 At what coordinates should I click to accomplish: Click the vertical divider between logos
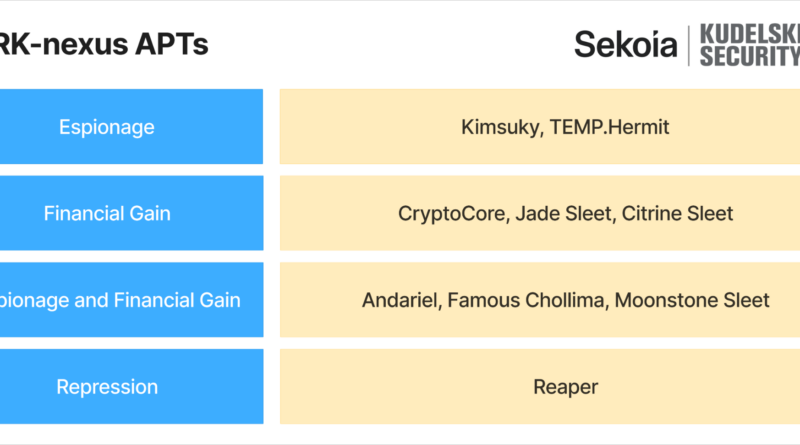pyautogui.click(x=689, y=46)
